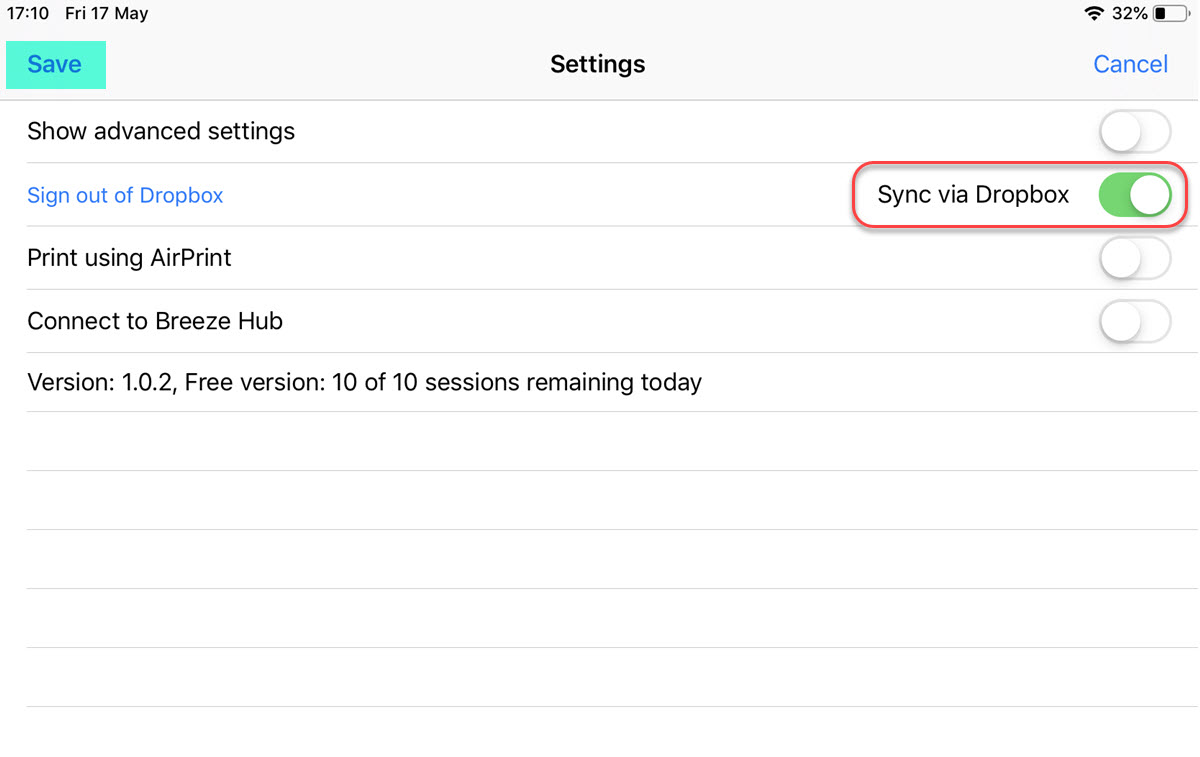Image resolution: width=1200 pixels, height=757 pixels.
Task: Tap the Version 1.0.2 text
Action: 100,382
